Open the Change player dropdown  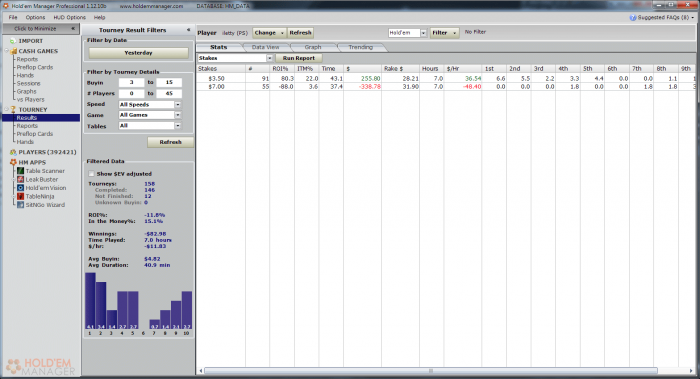point(270,33)
